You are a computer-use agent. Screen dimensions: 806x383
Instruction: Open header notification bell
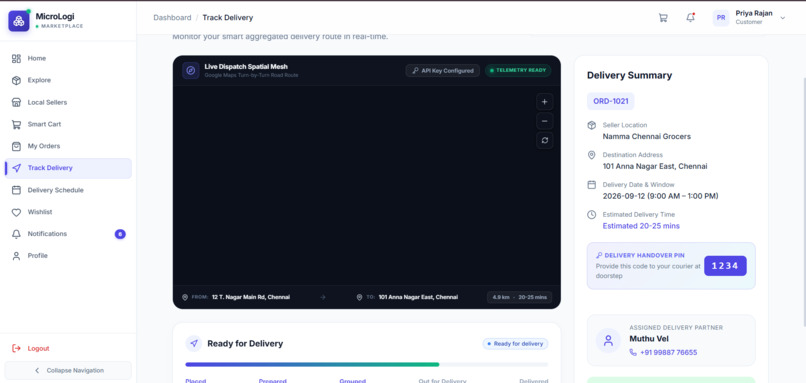tap(690, 17)
